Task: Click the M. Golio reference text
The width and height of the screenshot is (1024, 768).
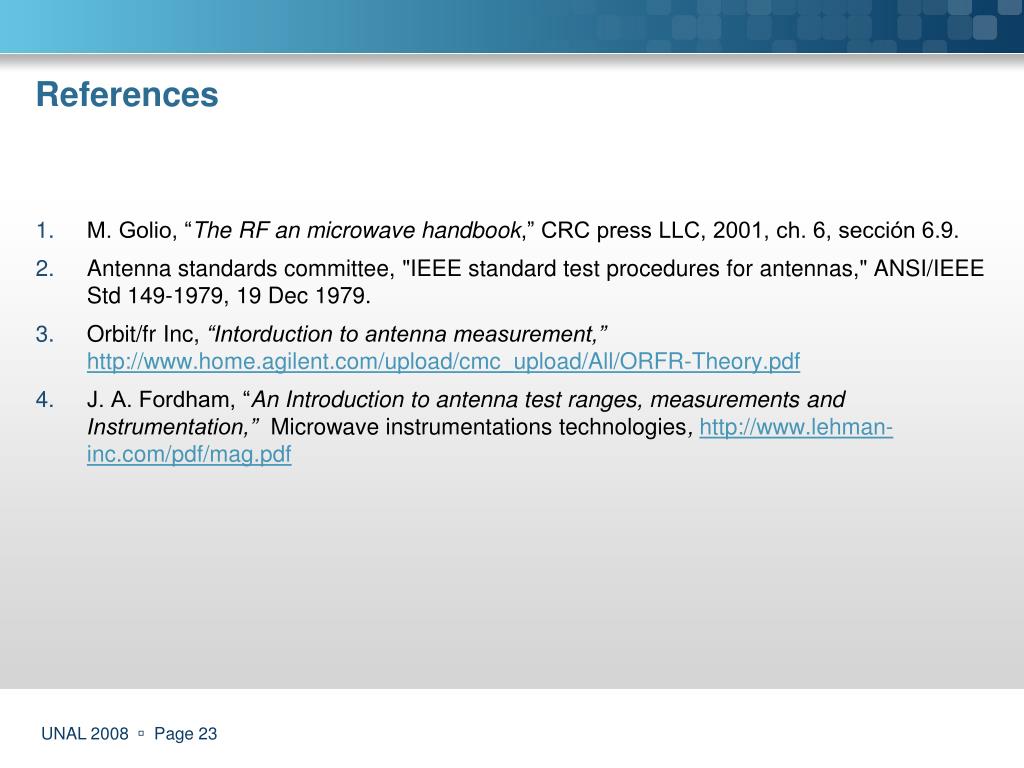Action: click(x=522, y=231)
